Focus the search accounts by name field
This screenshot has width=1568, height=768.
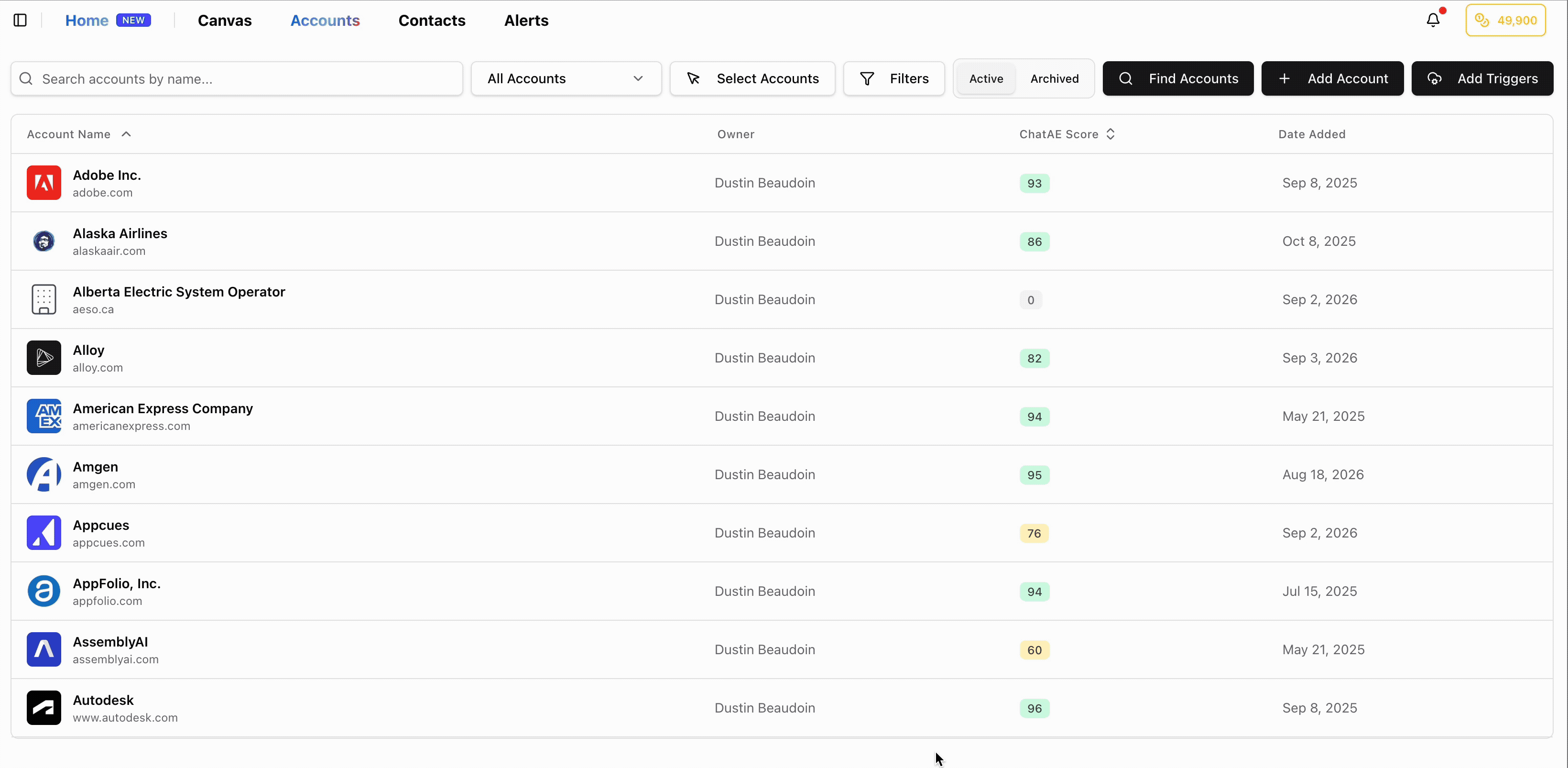237,78
